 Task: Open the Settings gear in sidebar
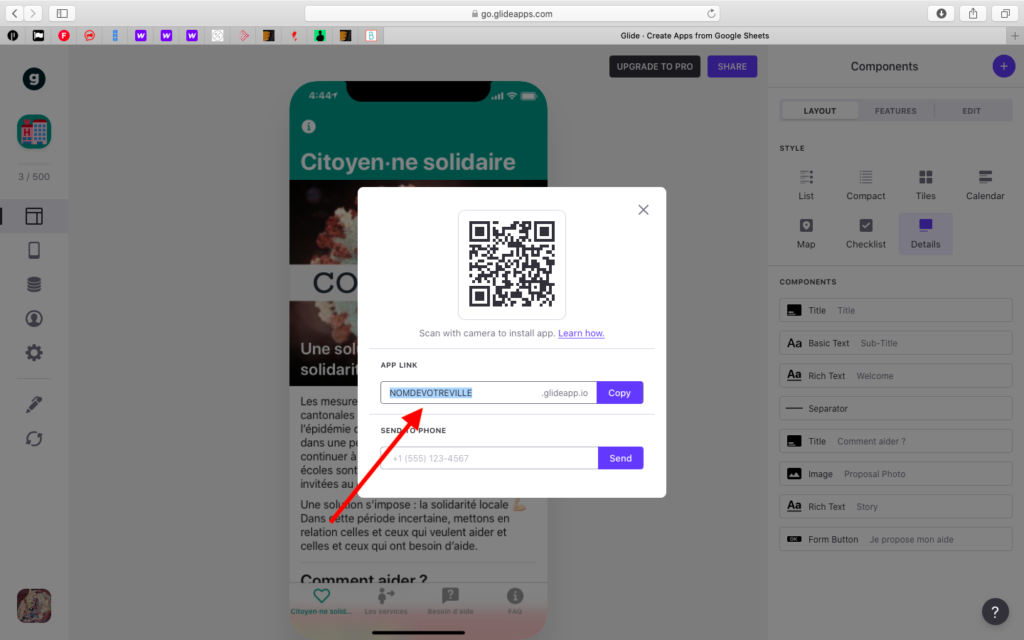34,353
